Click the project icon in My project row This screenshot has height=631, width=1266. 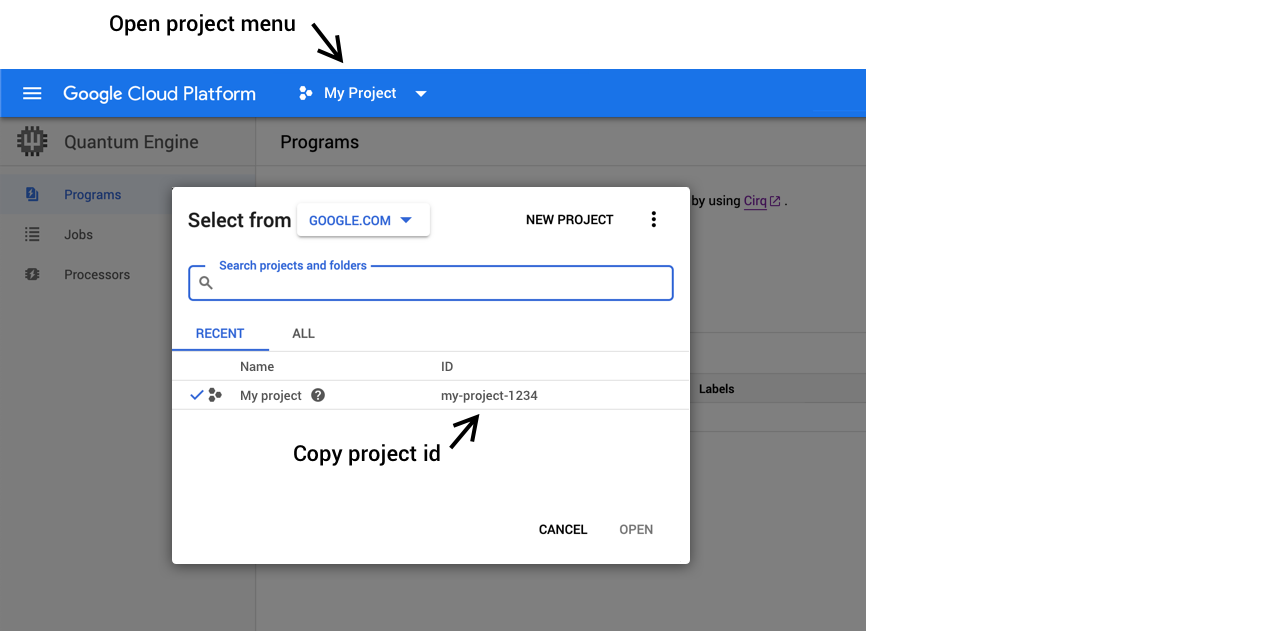click(215, 395)
